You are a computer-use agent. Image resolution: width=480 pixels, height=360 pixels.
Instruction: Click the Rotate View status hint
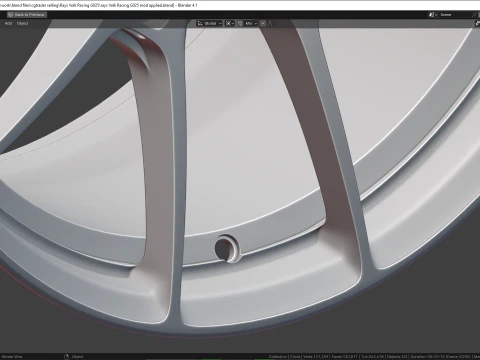12,356
